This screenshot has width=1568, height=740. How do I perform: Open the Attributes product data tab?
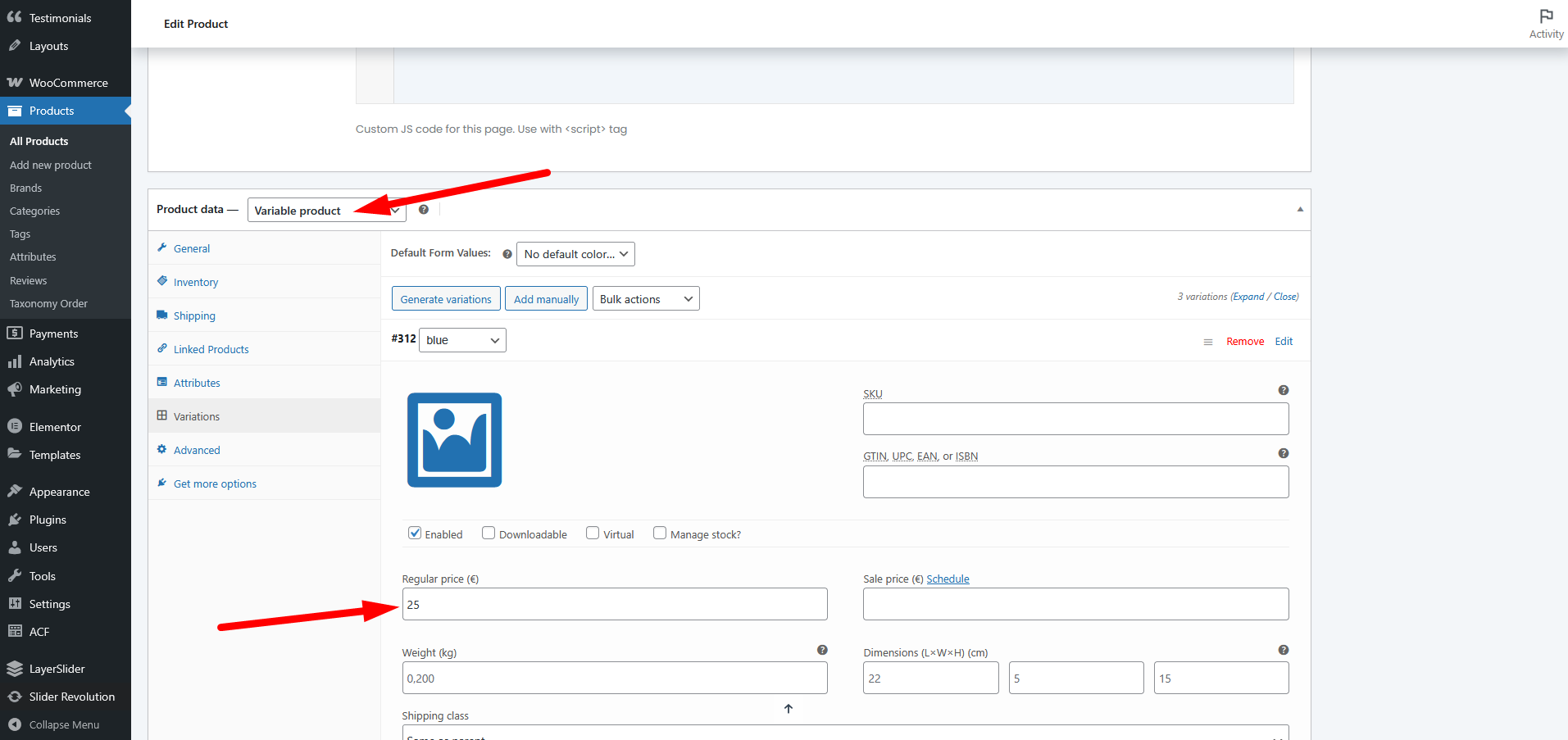pos(197,384)
